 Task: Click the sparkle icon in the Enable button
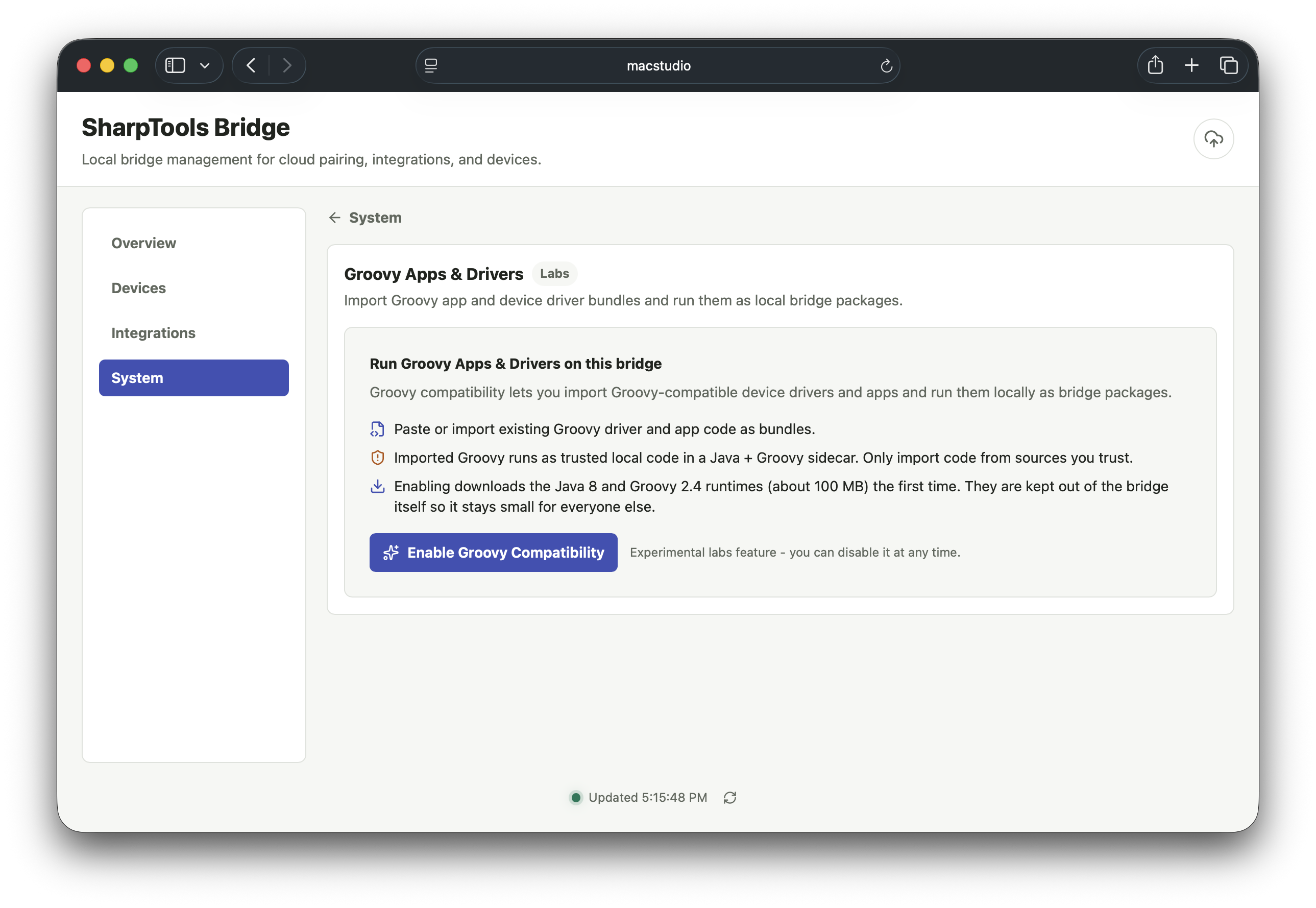(391, 553)
